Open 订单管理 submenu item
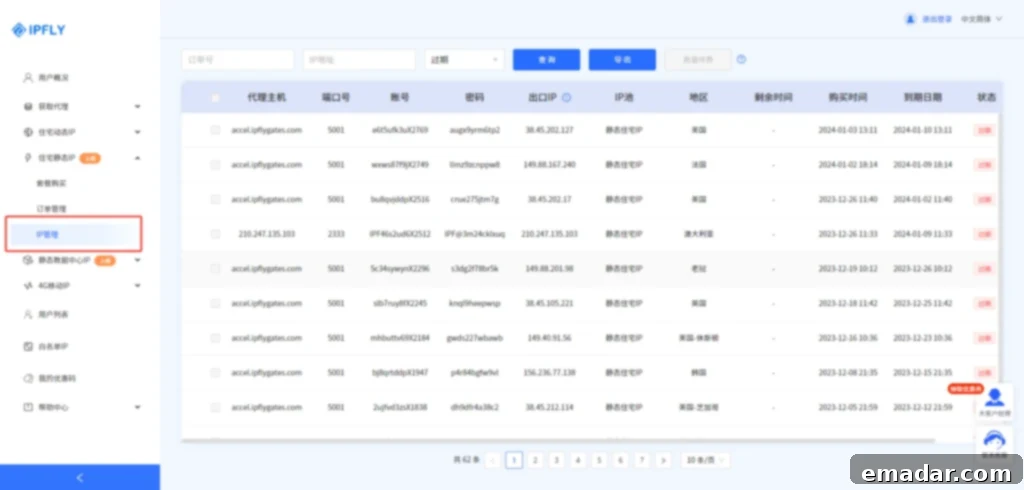Image resolution: width=1024 pixels, height=490 pixels. click(51, 209)
